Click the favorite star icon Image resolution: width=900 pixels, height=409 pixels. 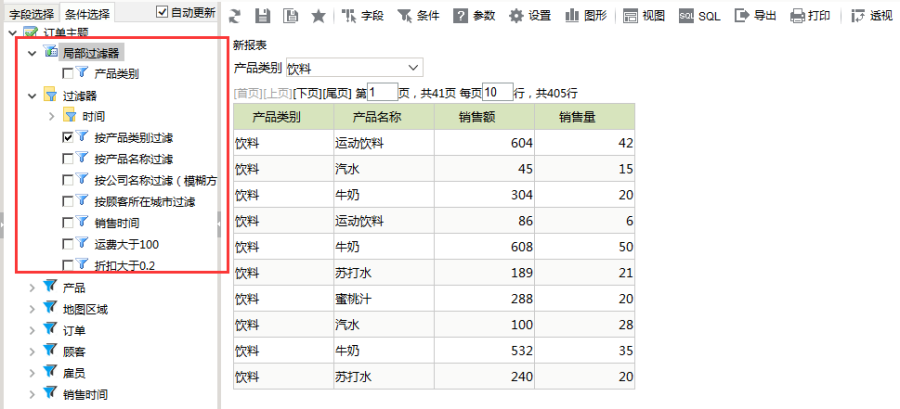tap(319, 15)
